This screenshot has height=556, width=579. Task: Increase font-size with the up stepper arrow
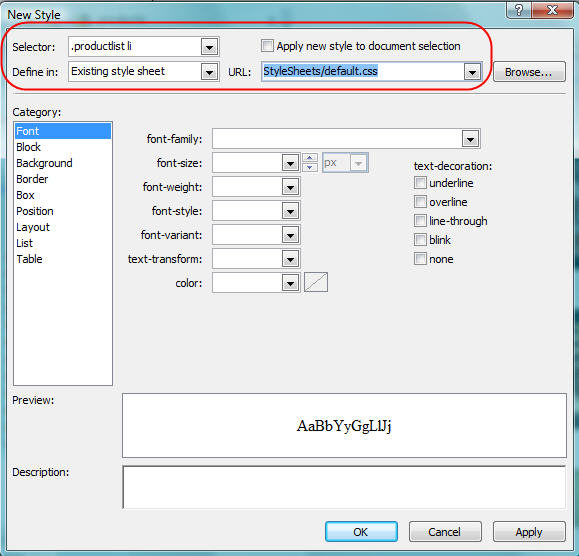point(310,158)
